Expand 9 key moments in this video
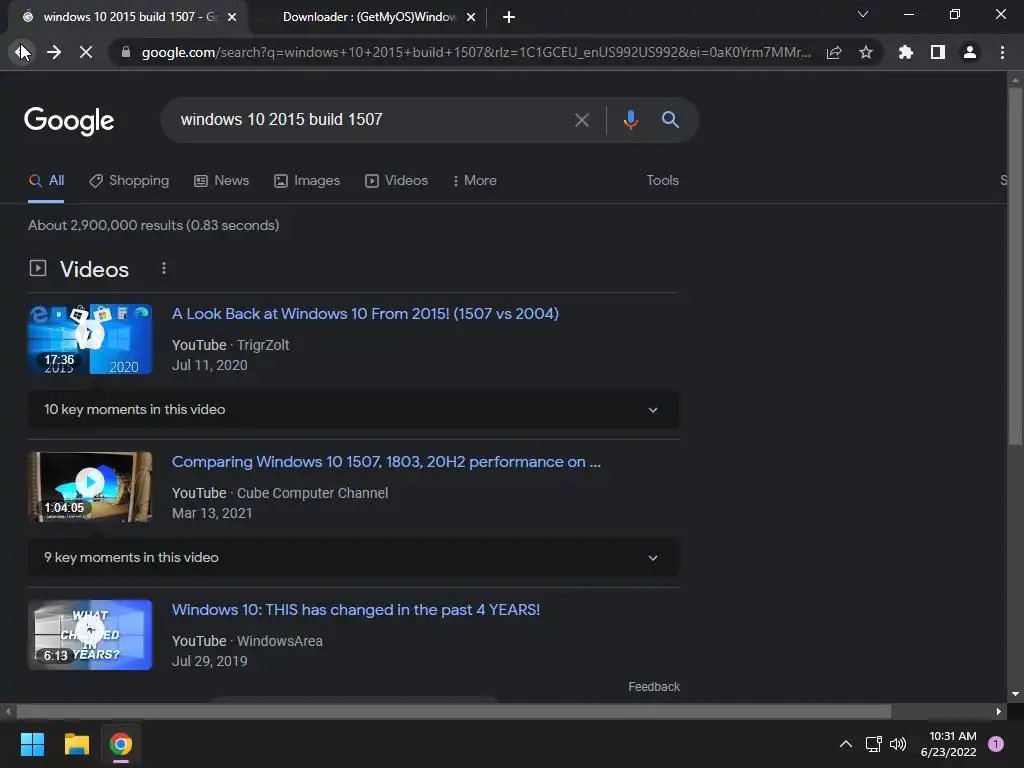 [x=353, y=558]
